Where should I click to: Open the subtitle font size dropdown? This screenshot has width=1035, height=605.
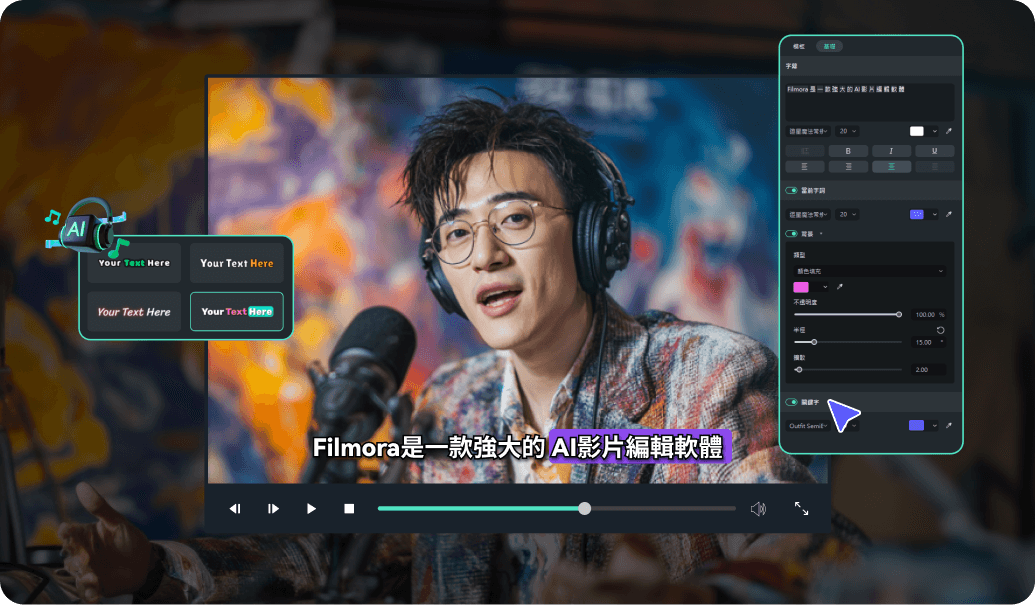click(x=848, y=131)
